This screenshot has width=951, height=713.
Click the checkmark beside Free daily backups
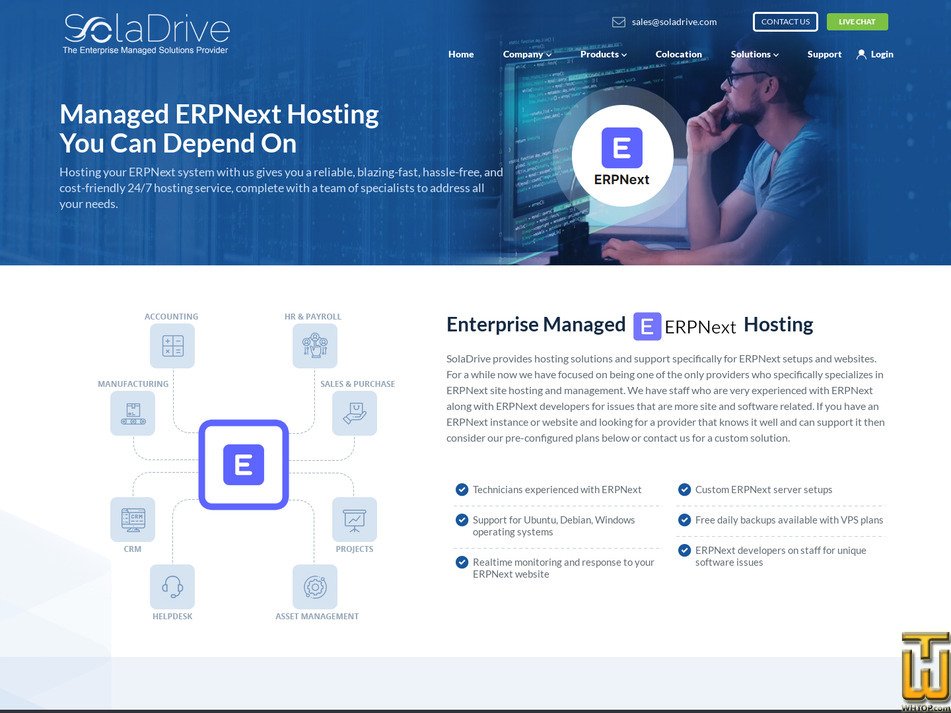pos(684,520)
